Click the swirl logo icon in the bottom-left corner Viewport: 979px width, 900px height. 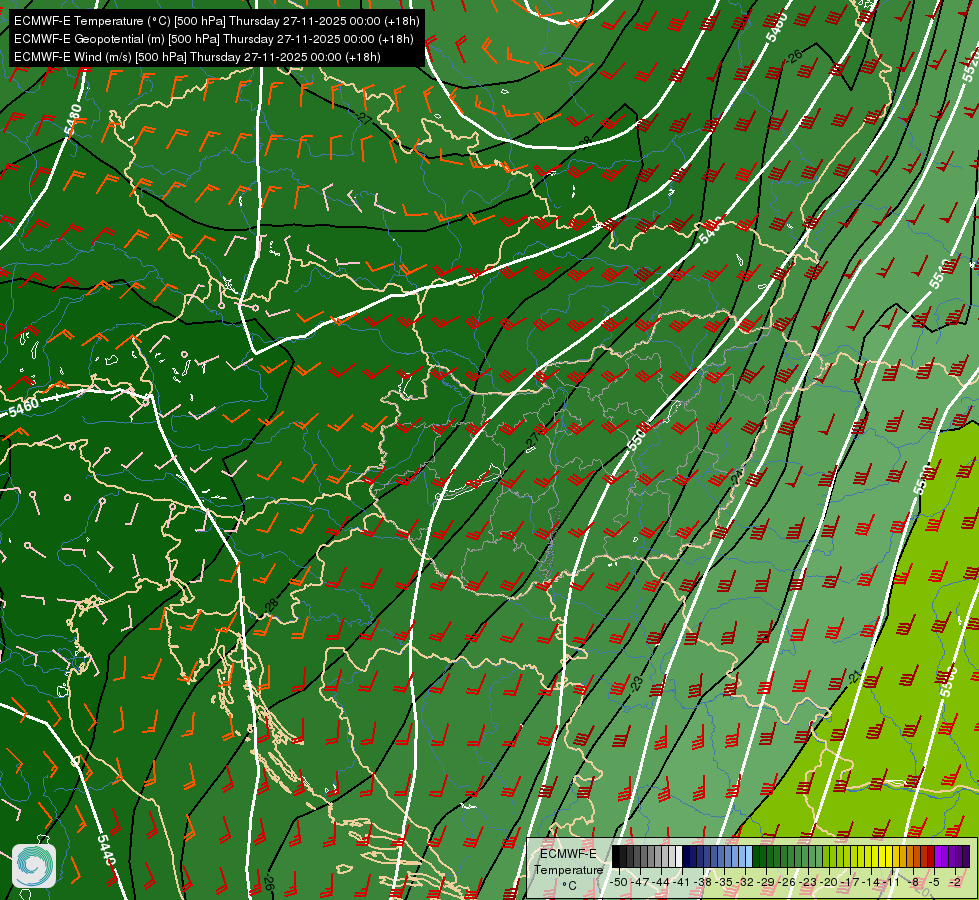pyautogui.click(x=34, y=865)
